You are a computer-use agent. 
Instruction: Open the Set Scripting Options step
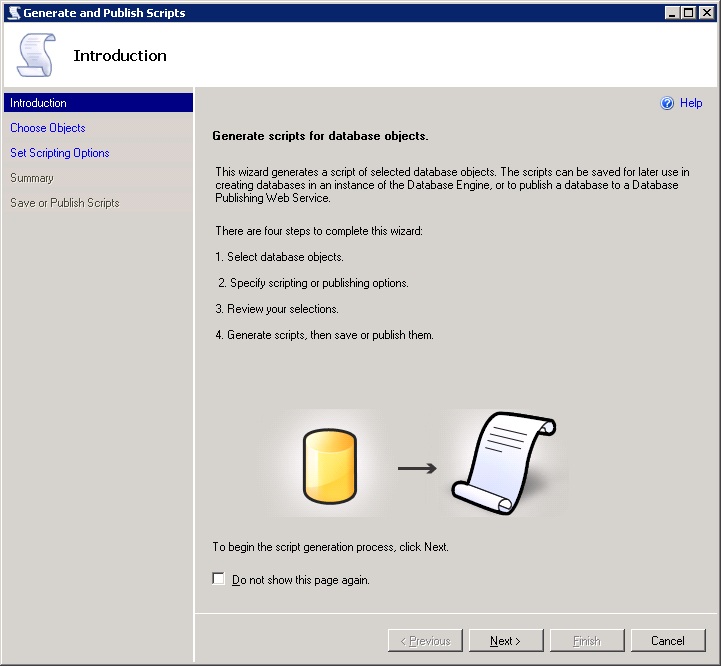point(60,153)
